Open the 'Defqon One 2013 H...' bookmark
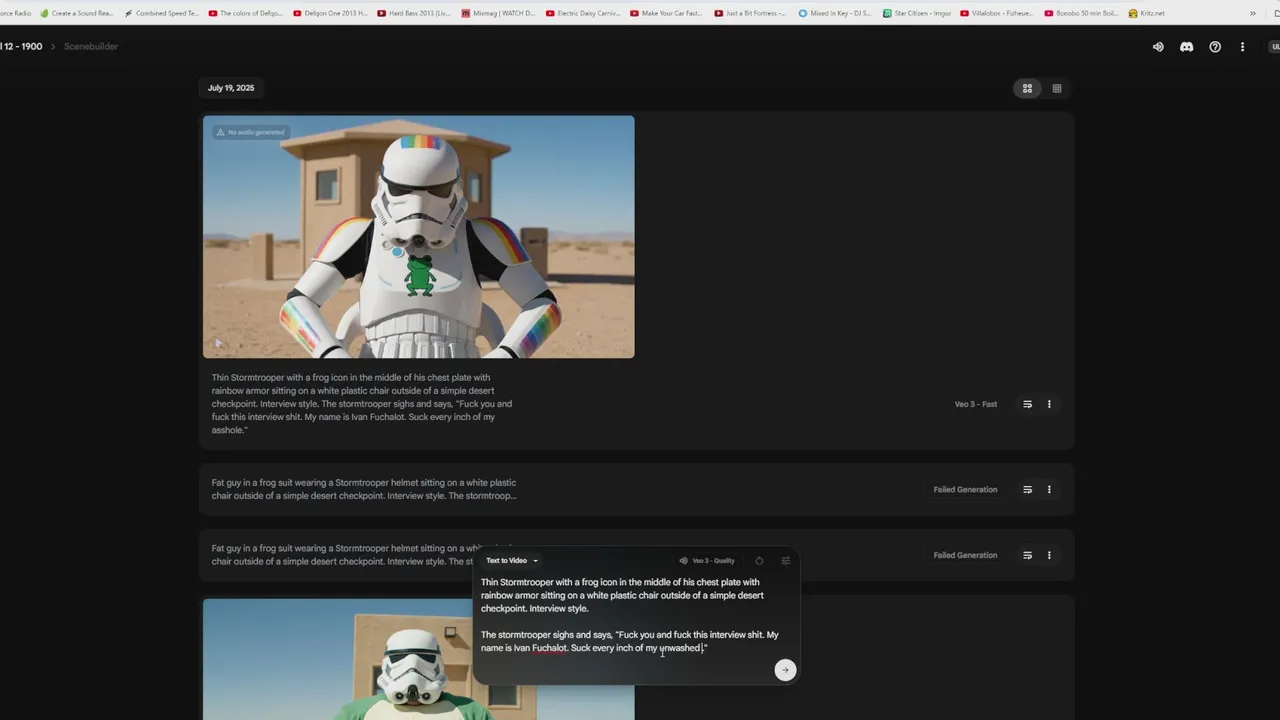This screenshot has height=720, width=1280. pos(330,13)
